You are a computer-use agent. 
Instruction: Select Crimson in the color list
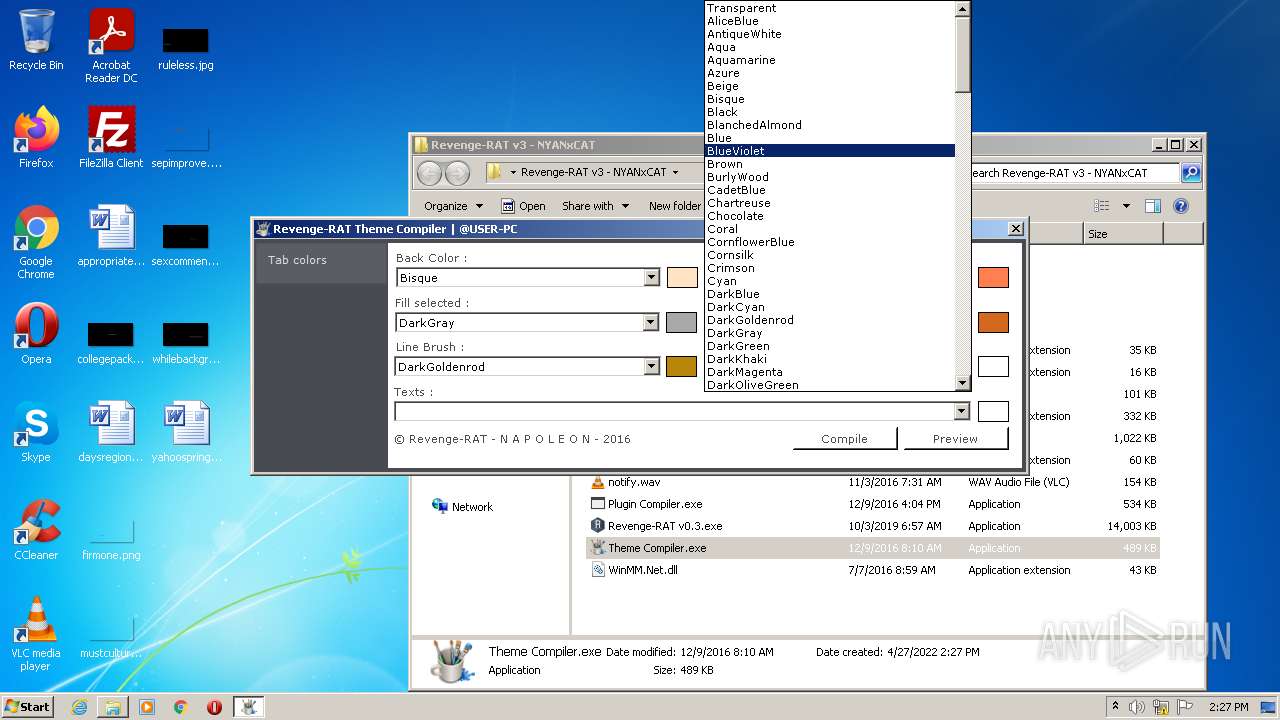pos(830,268)
